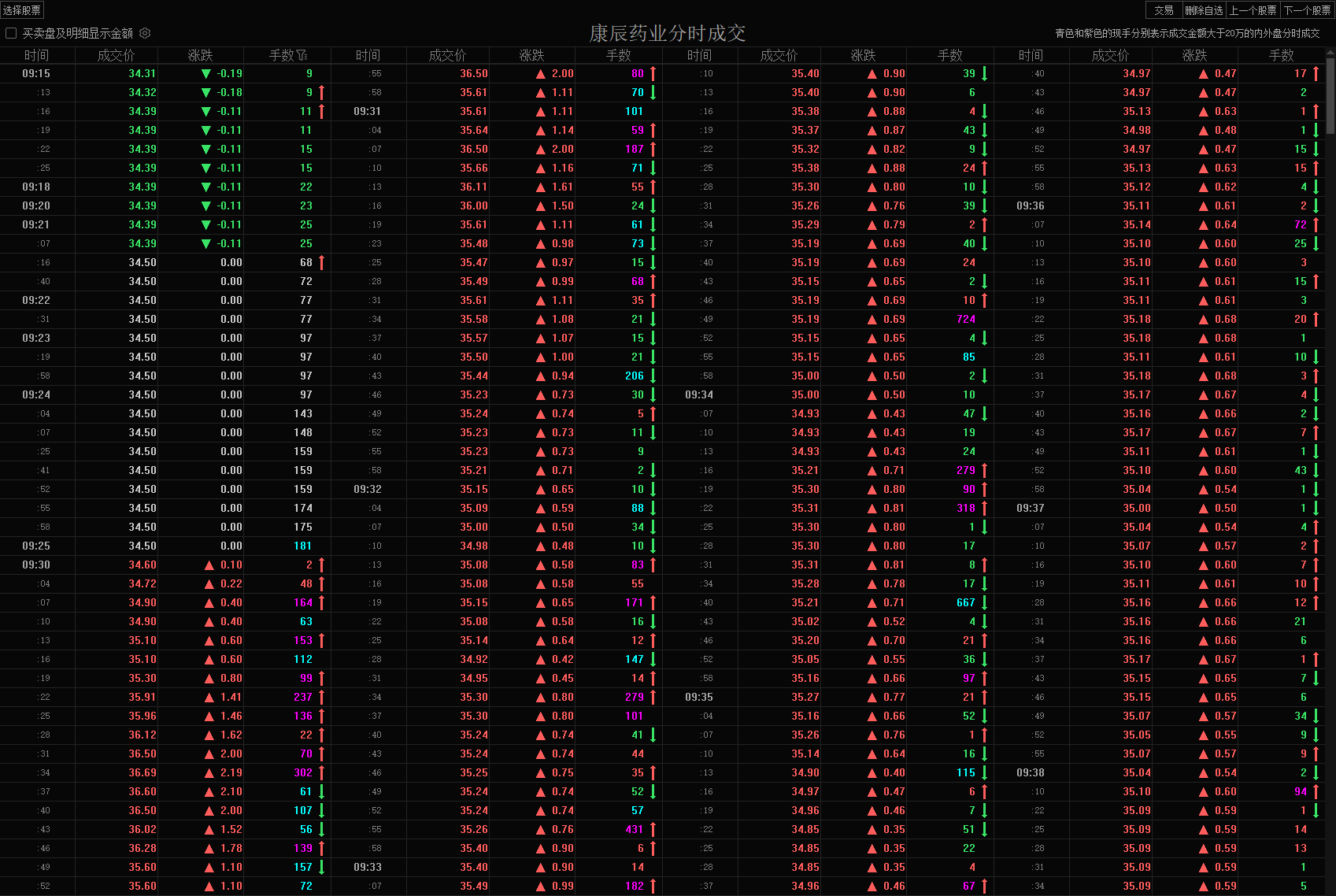Select the 09:38 time cell

coord(1031,772)
